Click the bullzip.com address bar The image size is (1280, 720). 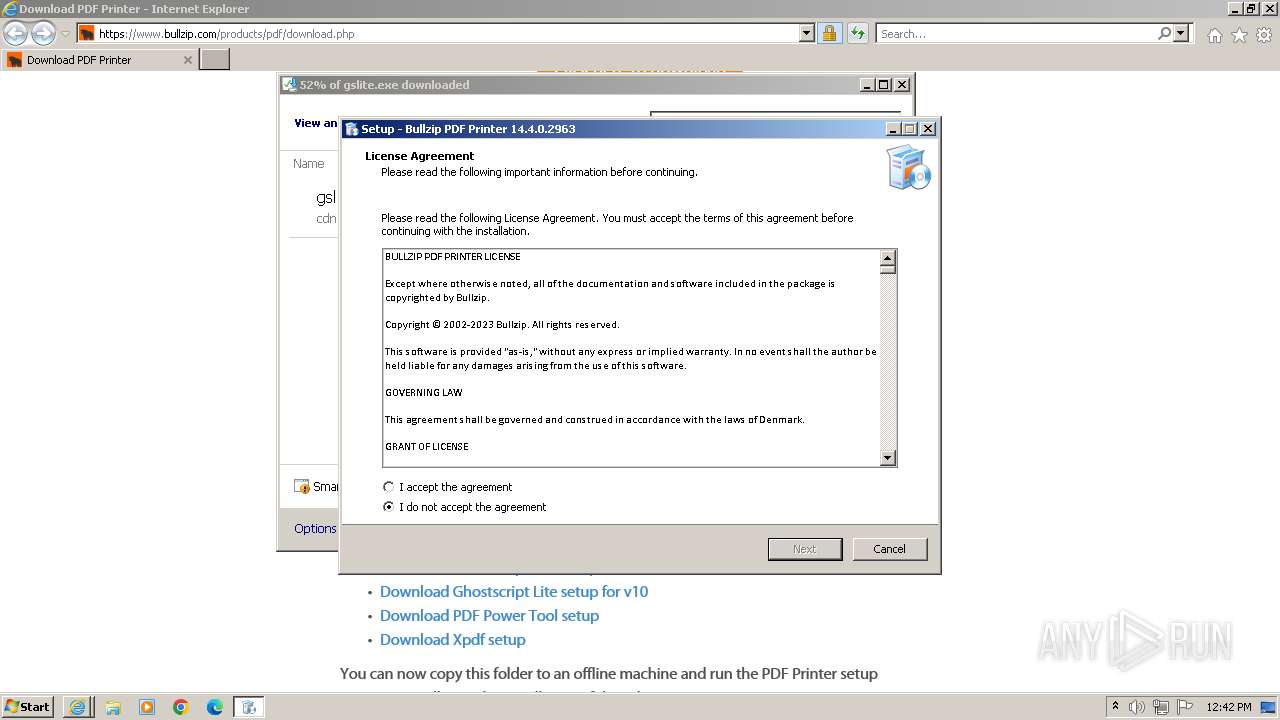tap(448, 33)
